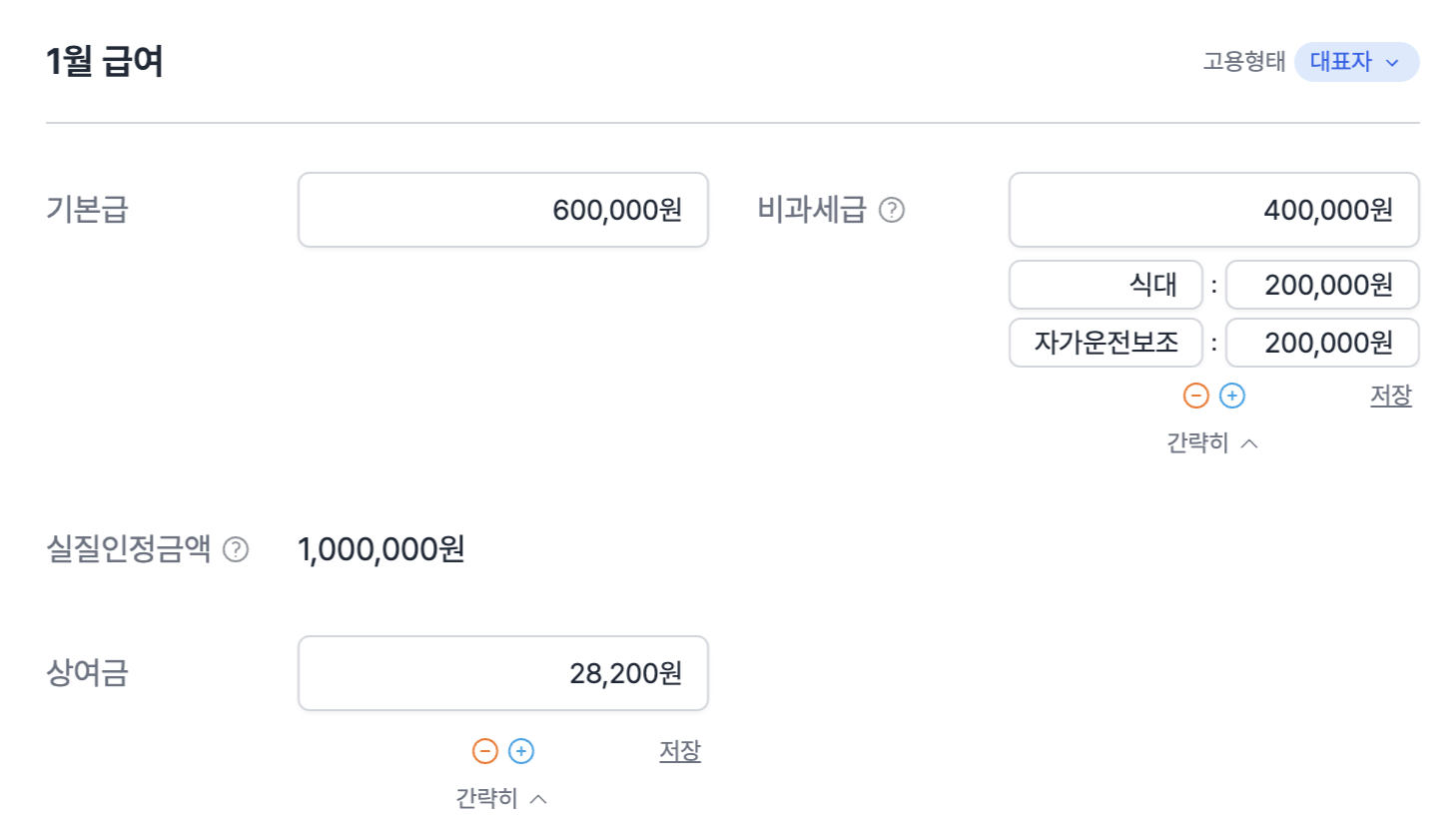
Task: Add a 비과세급 item with blue plus
Action: click(x=1232, y=396)
